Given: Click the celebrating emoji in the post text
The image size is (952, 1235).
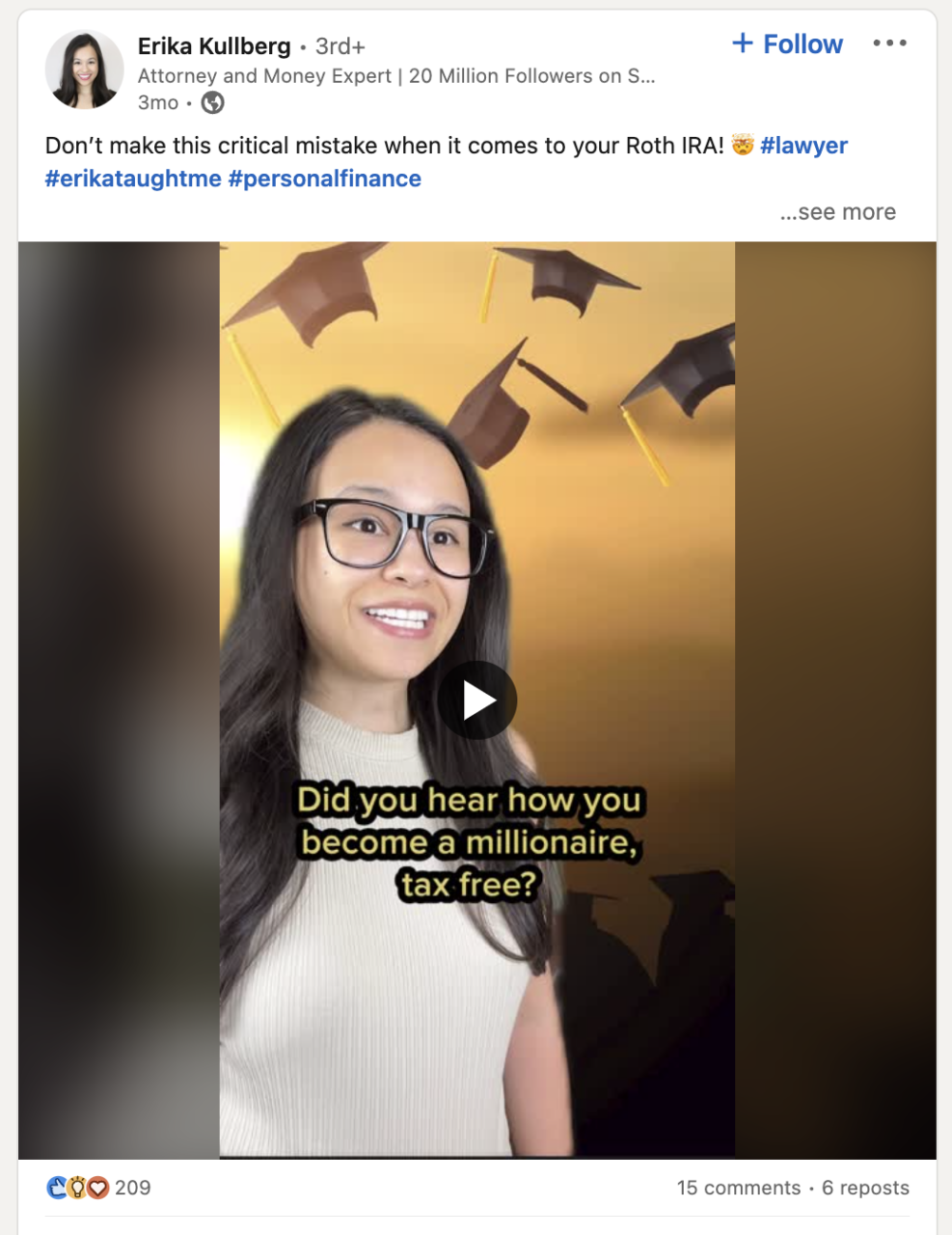Looking at the screenshot, I should (x=742, y=146).
